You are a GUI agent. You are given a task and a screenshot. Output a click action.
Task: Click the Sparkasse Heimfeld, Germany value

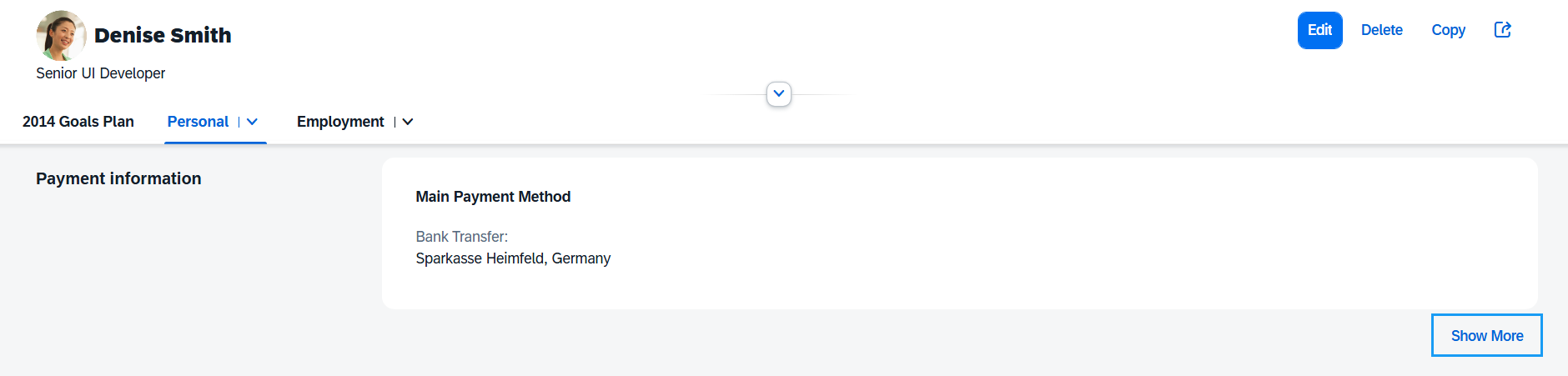[x=513, y=258]
